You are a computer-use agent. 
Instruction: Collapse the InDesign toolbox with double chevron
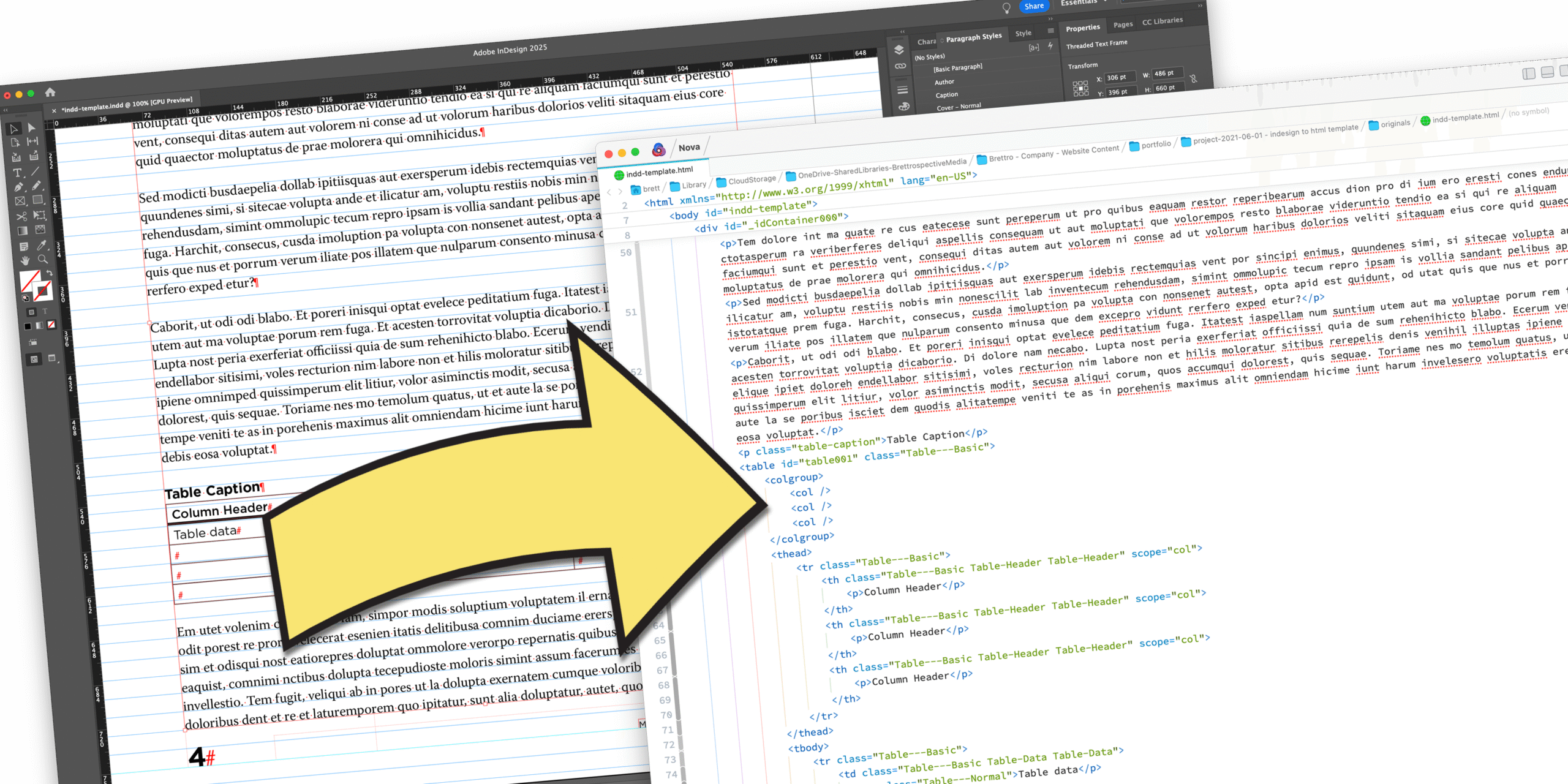click(6, 110)
